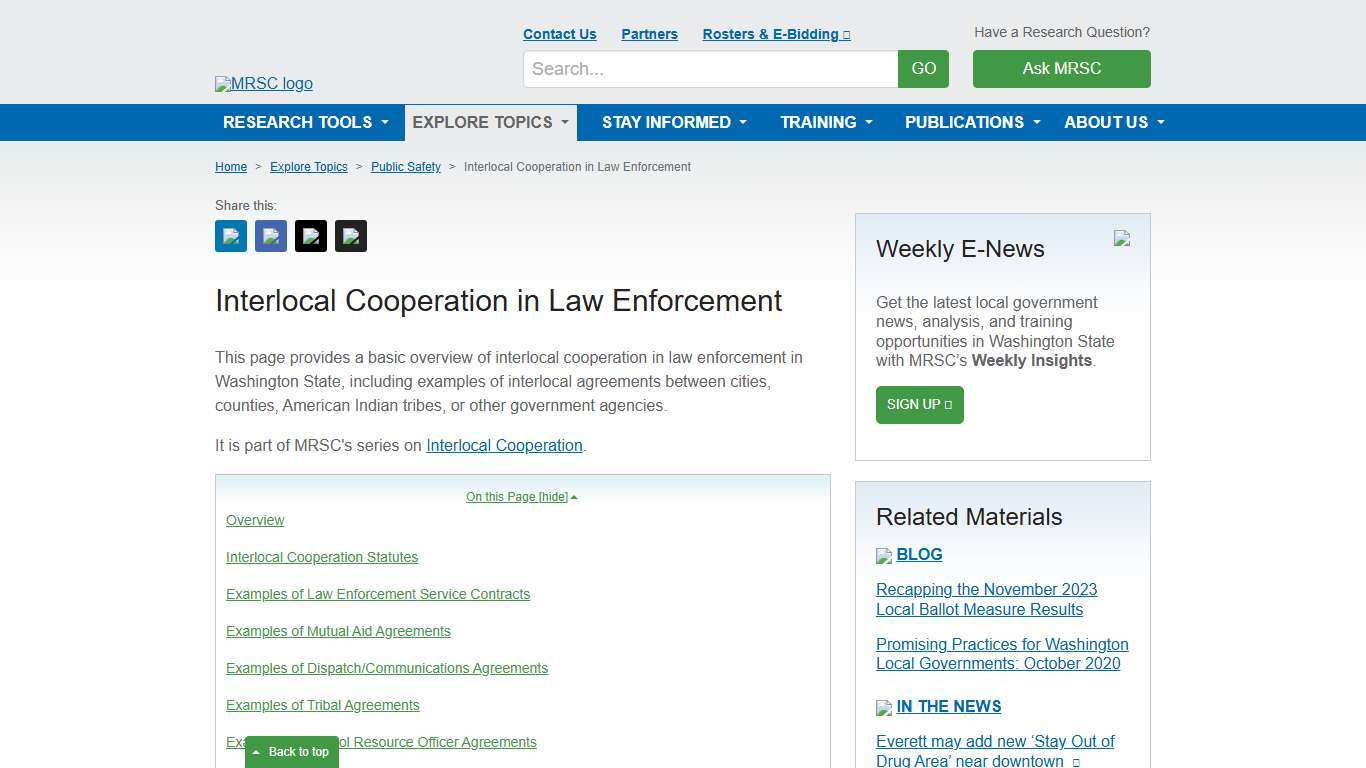Open the RESEARCH TOOLS dropdown

point(305,122)
